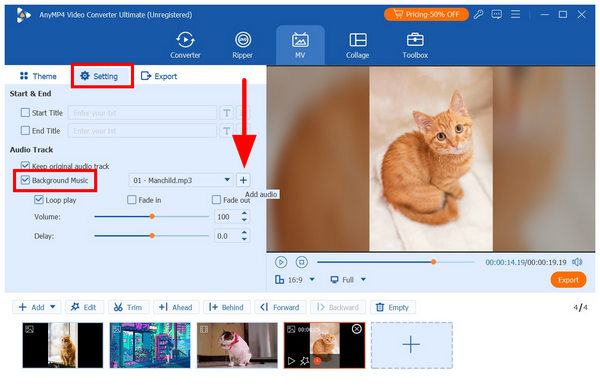Move clip Forward

pyautogui.click(x=280, y=307)
